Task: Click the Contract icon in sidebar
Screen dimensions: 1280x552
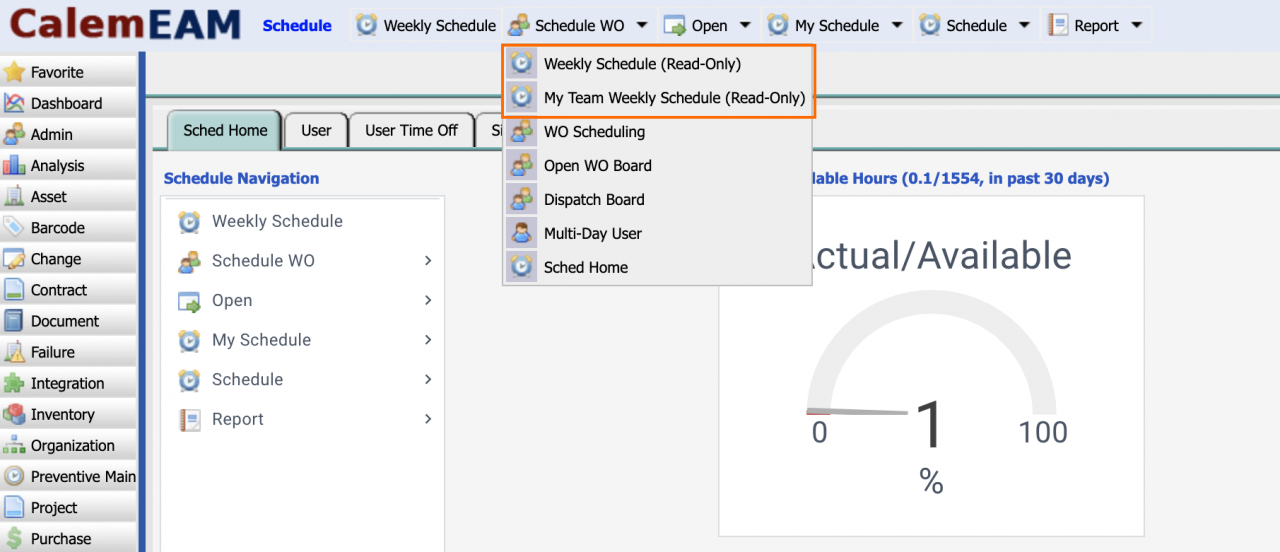Action: 14,290
